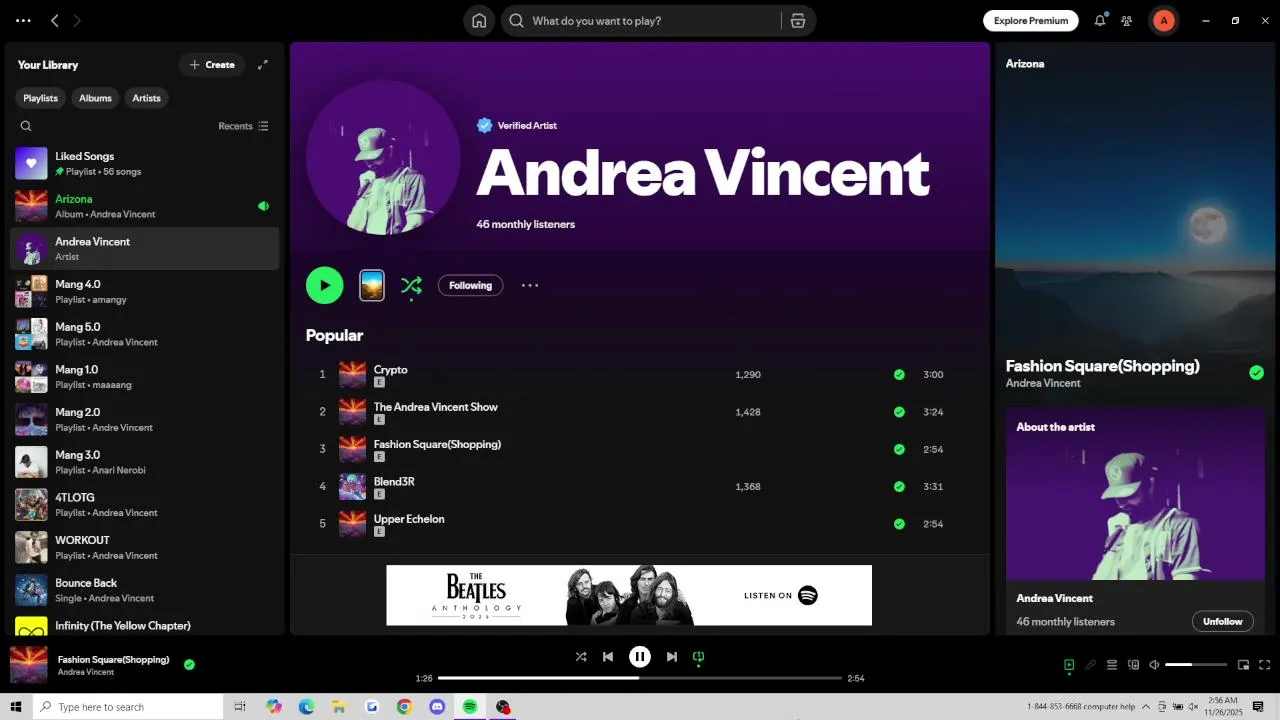Go back with the left arrow
Screen dimensions: 1280x720
55,21
